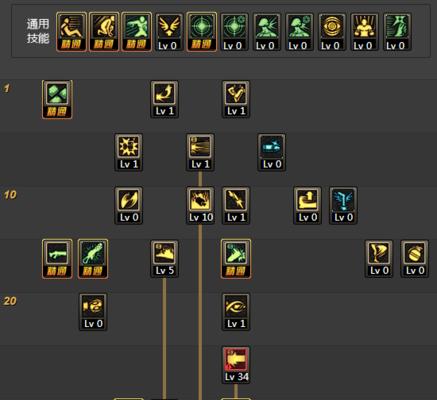Click the explosion burst skill at Lv 1
This screenshot has height=400, width=437.
pos(129,152)
